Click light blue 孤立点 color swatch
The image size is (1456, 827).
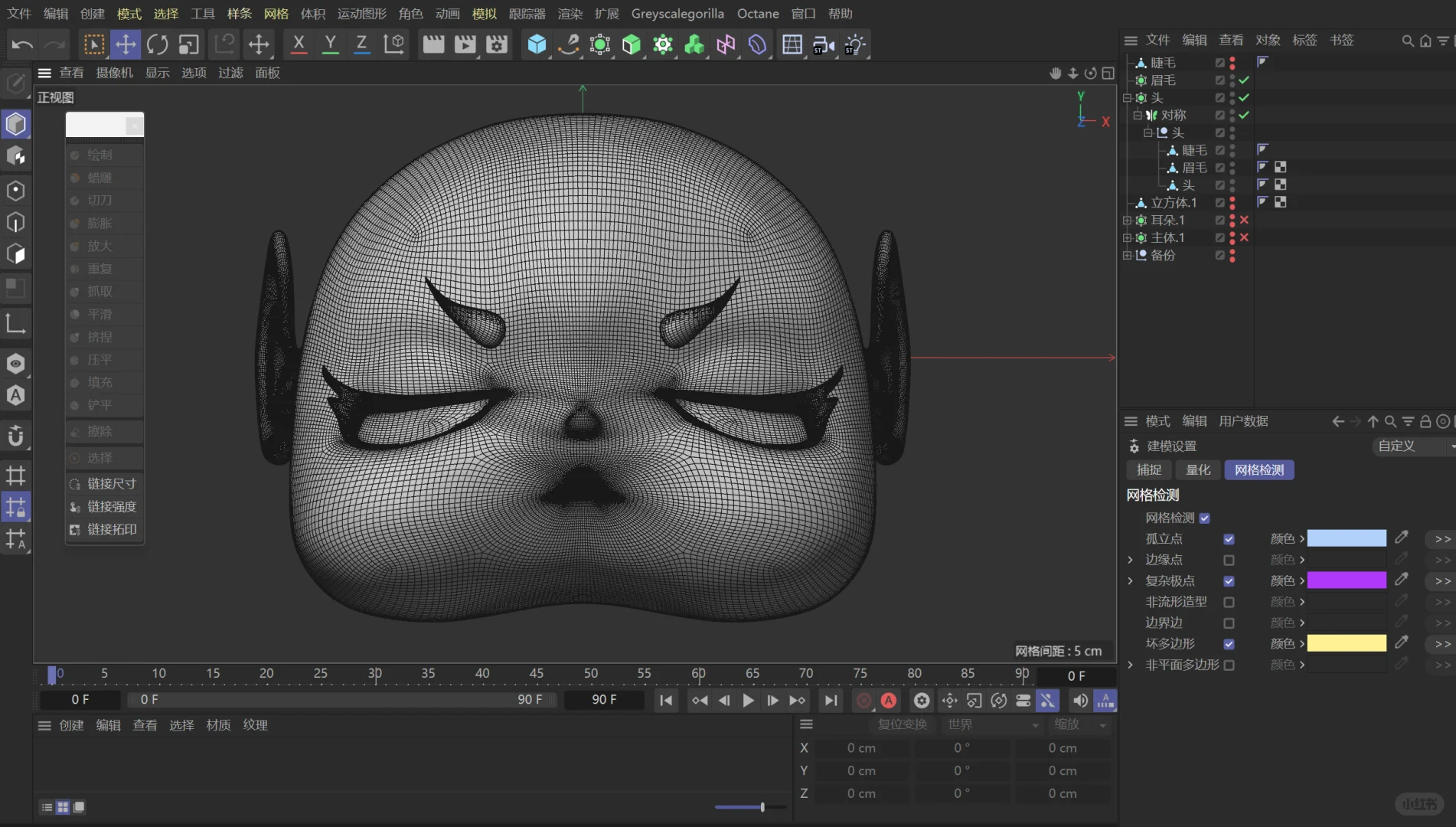[1347, 538]
